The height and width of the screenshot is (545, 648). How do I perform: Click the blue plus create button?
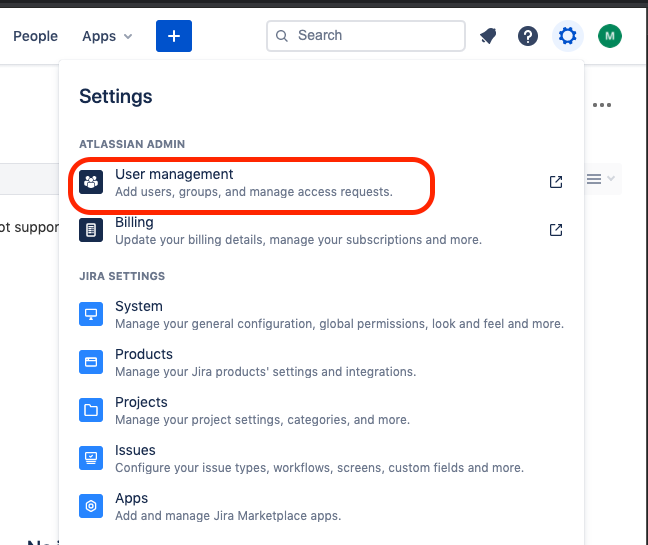pos(174,36)
